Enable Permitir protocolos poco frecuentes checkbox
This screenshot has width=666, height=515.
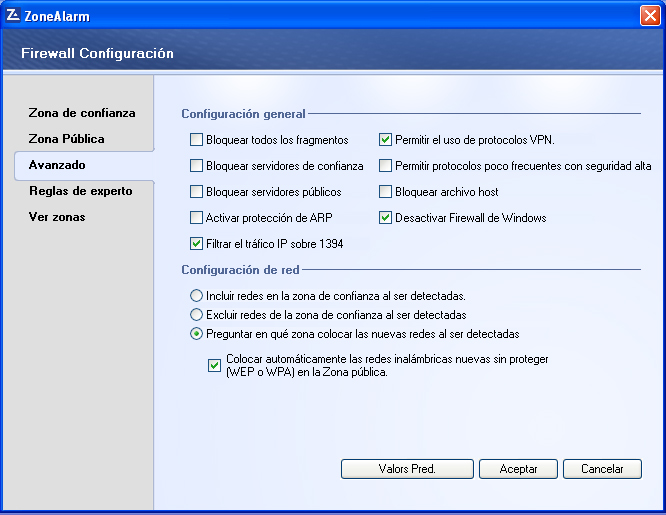[385, 166]
